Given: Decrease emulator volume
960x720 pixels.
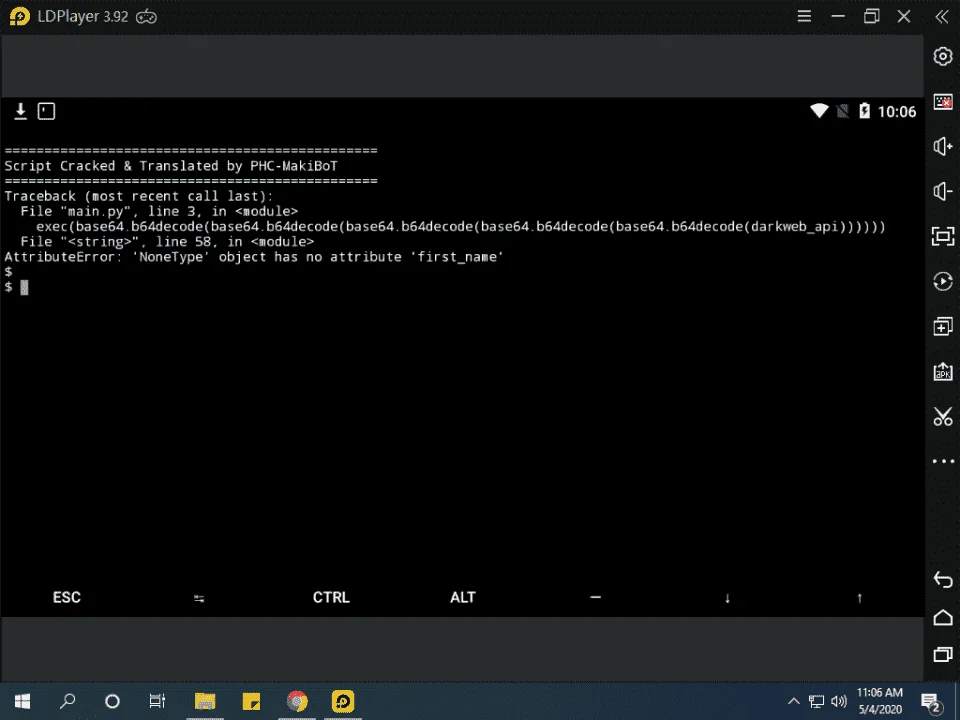Looking at the screenshot, I should (943, 192).
